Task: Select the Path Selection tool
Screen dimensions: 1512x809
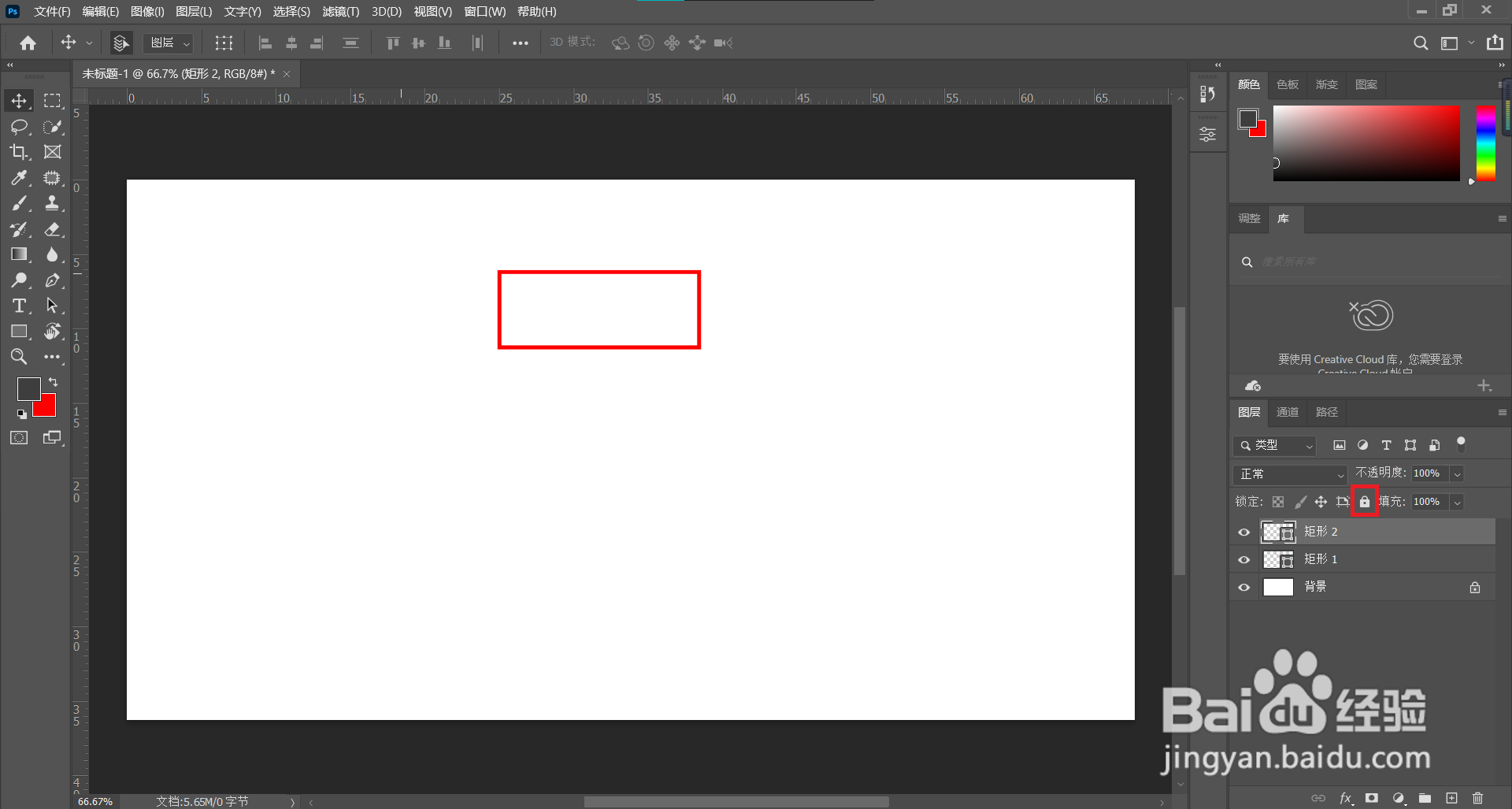Action: click(52, 306)
